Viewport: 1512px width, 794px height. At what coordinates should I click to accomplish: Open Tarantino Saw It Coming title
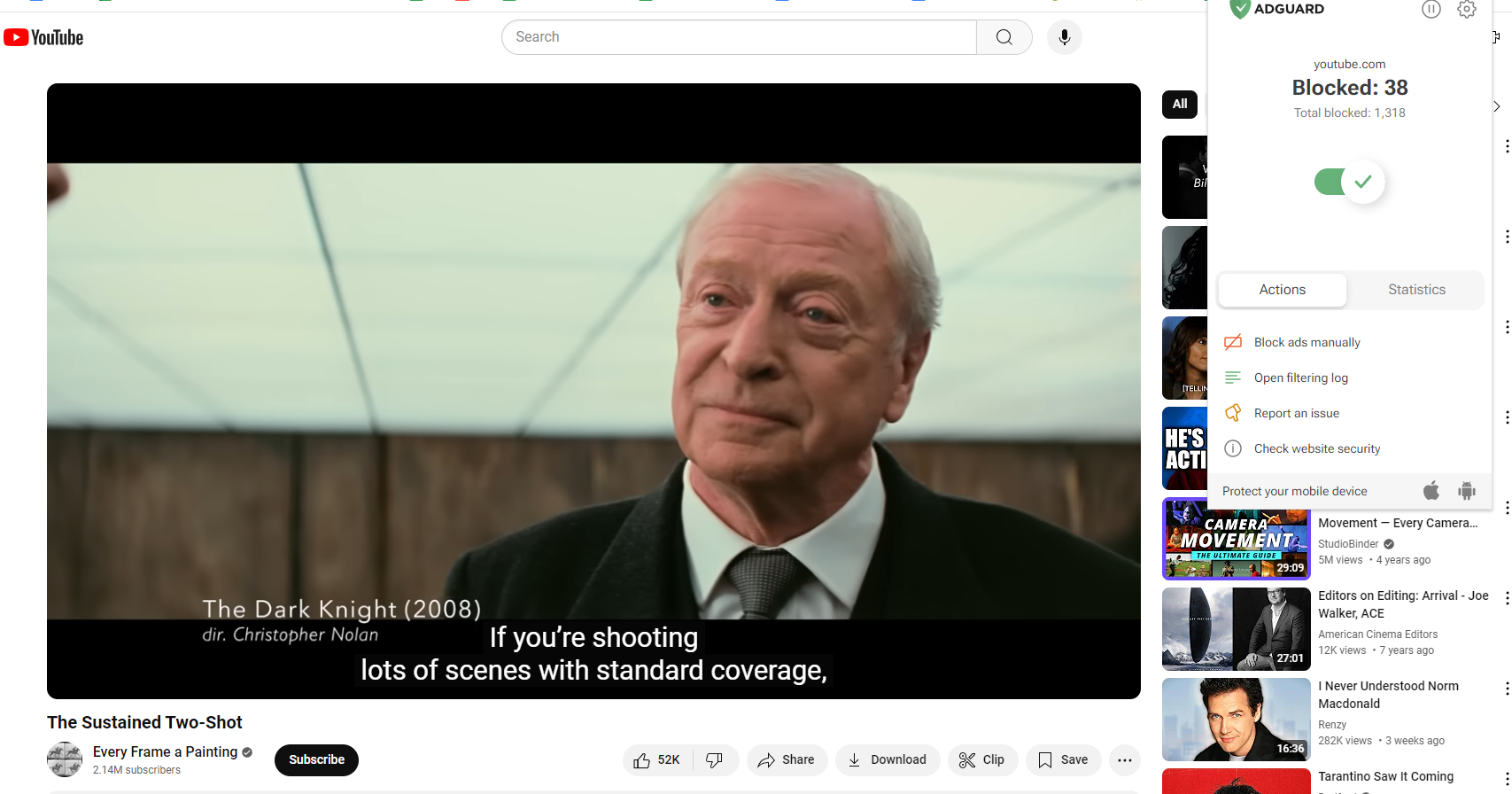tap(1385, 776)
